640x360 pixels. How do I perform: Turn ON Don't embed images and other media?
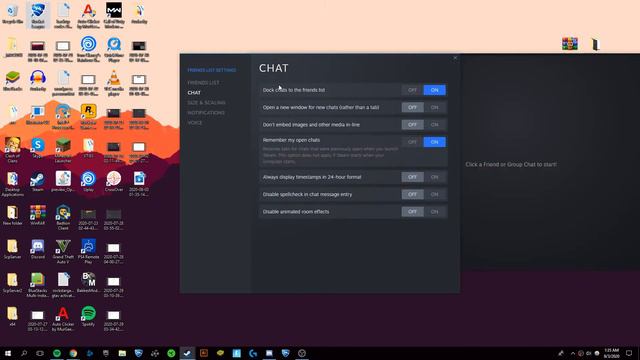434,124
